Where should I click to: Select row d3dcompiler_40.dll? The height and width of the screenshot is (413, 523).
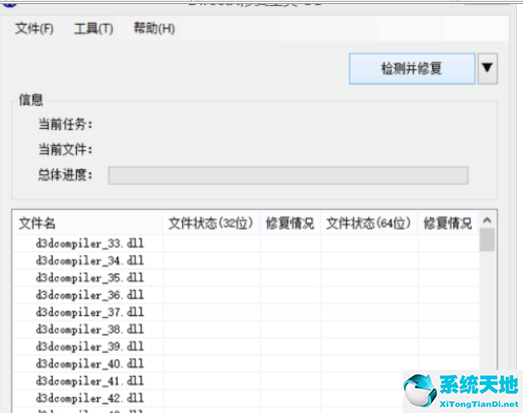pos(246,364)
